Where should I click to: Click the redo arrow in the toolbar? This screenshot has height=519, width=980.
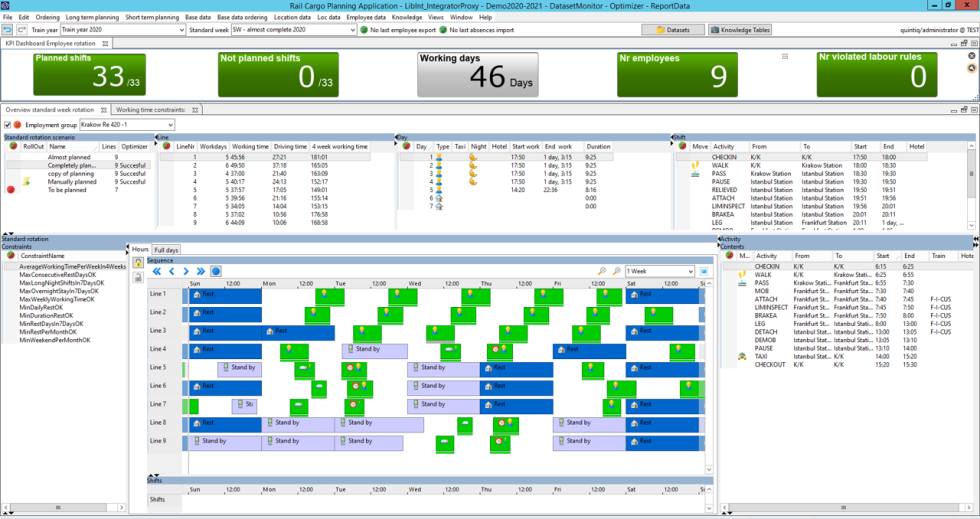[x=21, y=29]
